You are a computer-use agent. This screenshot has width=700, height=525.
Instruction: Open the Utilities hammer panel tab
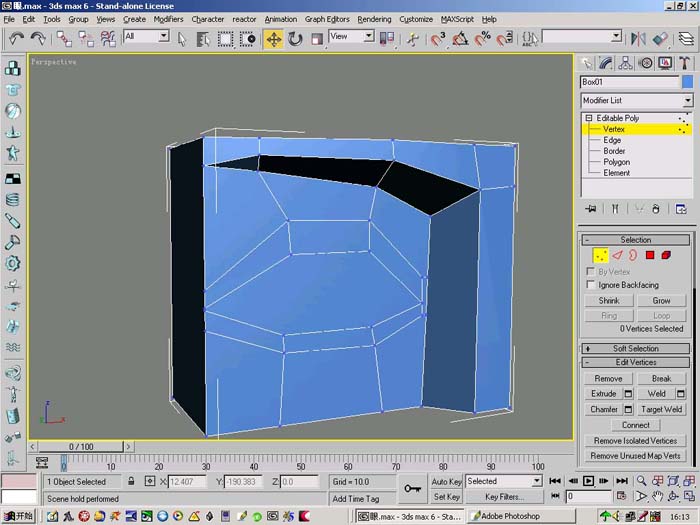tap(685, 63)
